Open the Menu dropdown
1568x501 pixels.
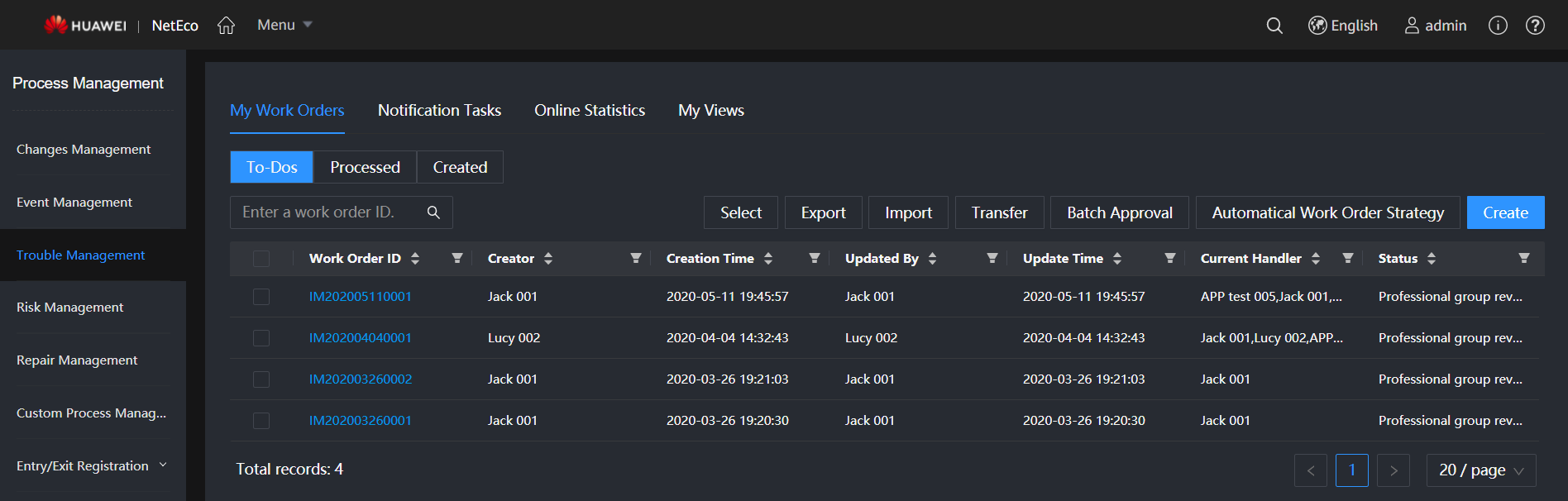click(x=284, y=25)
